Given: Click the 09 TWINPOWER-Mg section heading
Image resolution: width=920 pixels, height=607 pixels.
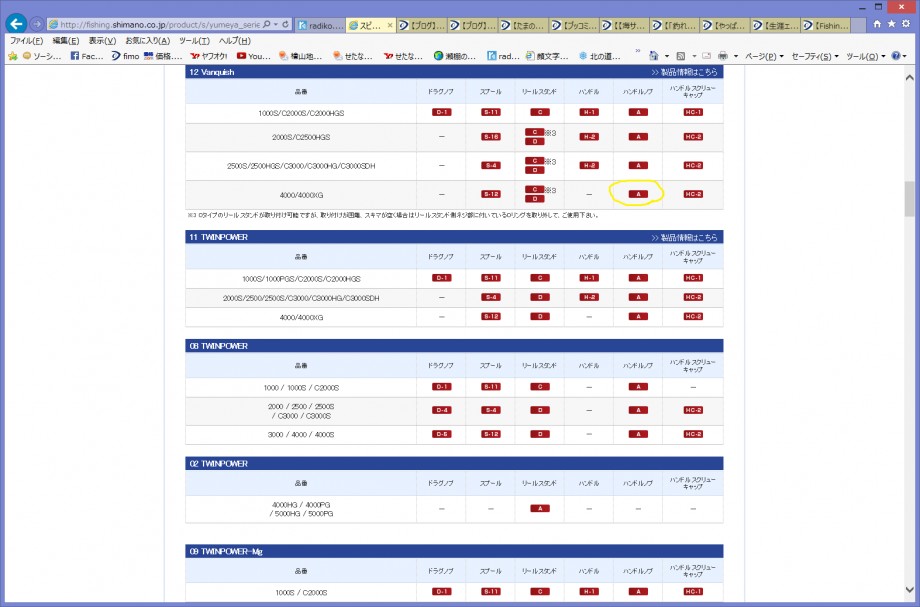Looking at the screenshot, I should click(226, 551).
